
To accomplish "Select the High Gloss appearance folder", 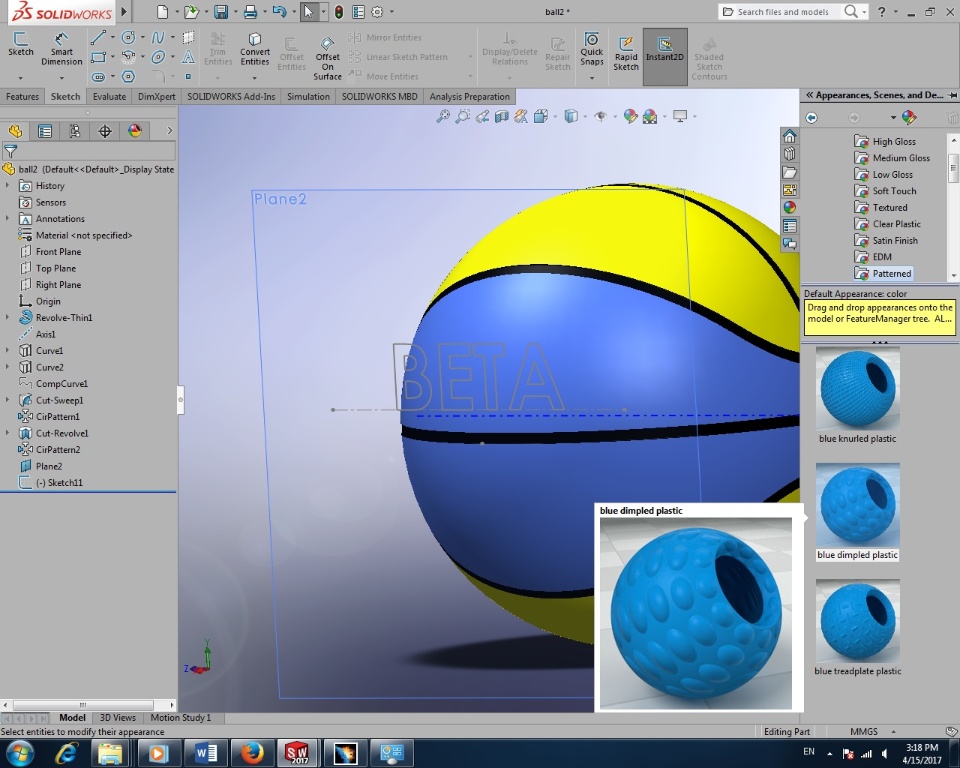I will pyautogui.click(x=885, y=141).
